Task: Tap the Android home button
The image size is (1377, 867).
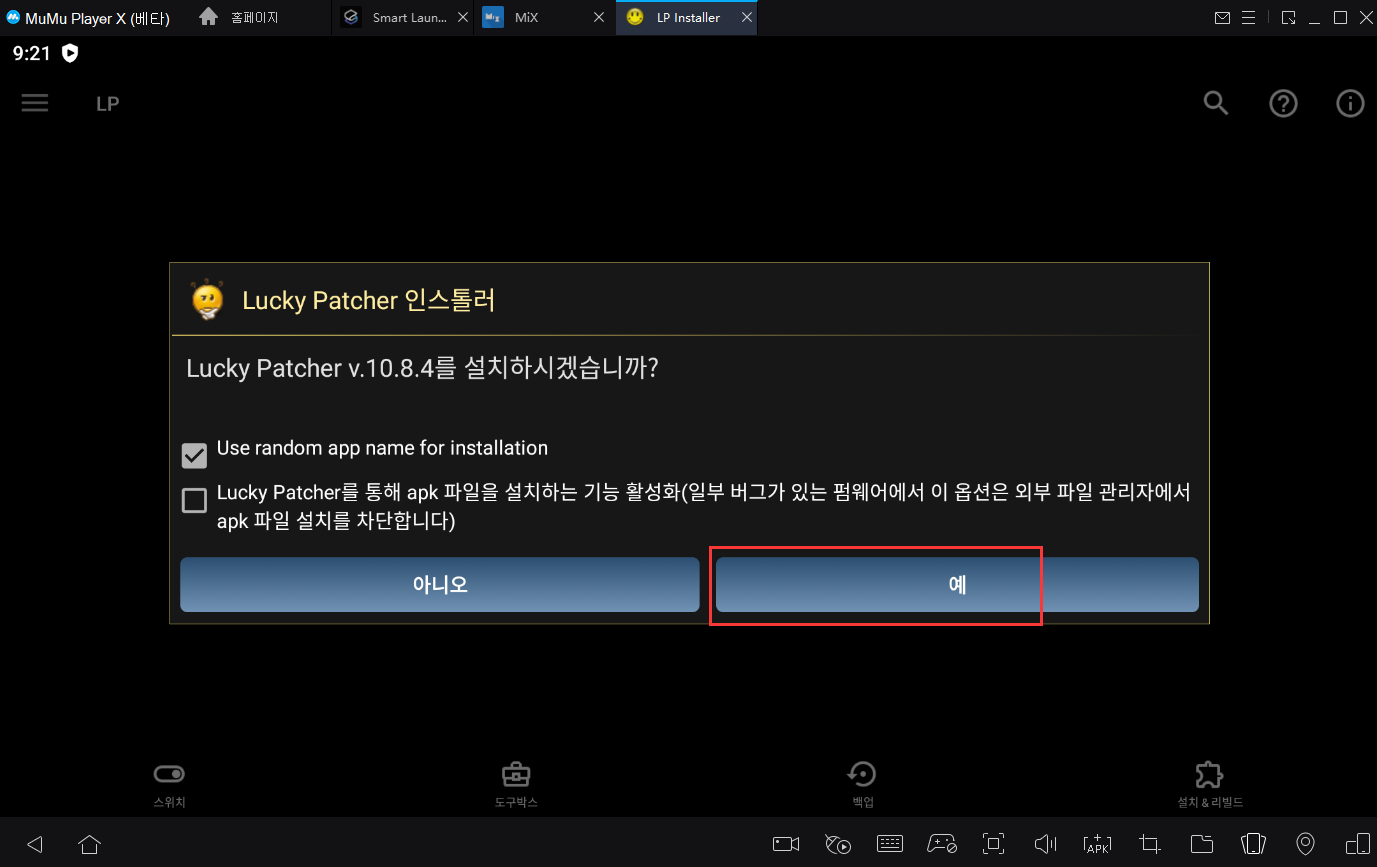Action: pyautogui.click(x=90, y=844)
